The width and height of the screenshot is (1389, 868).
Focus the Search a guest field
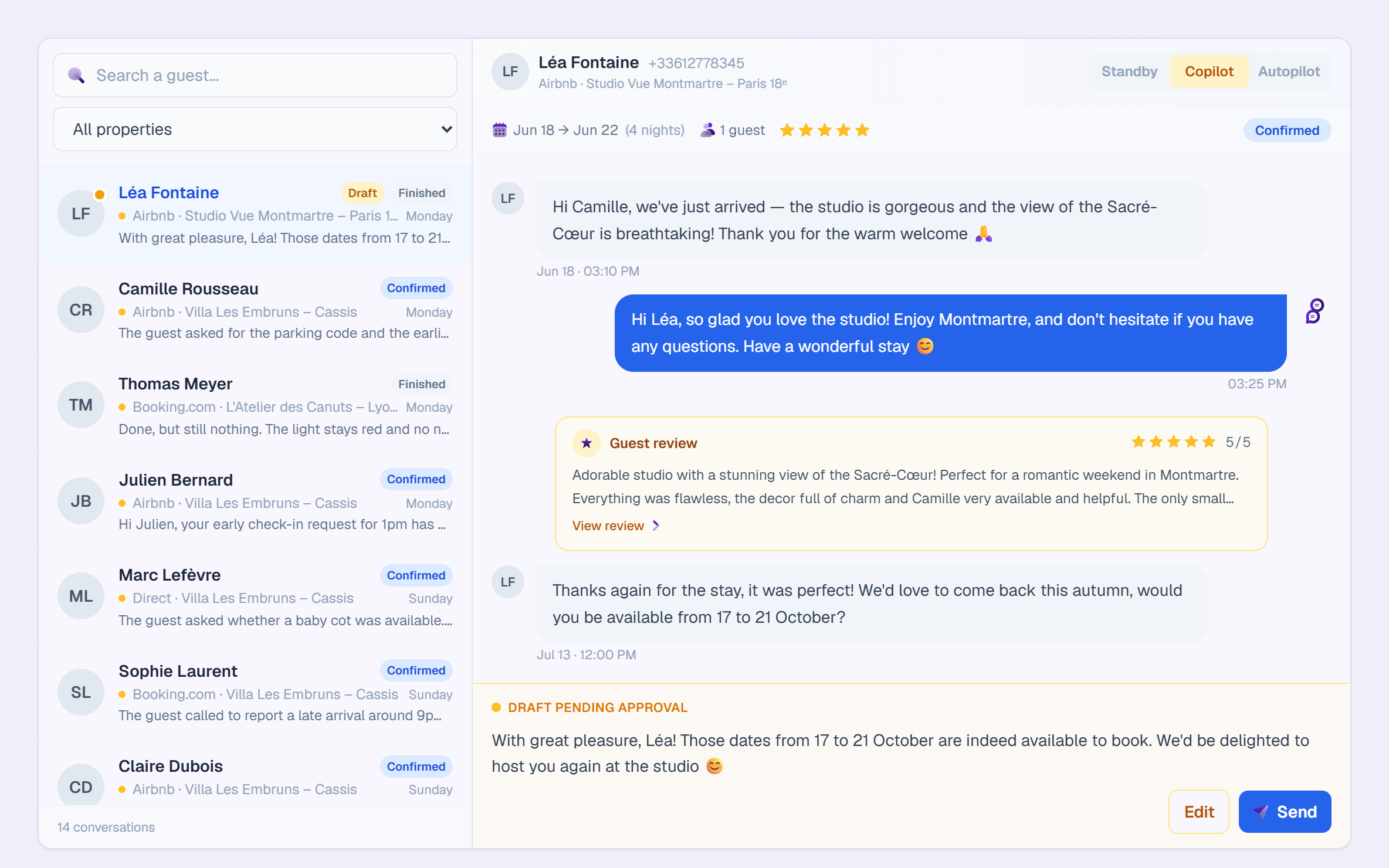coord(255,75)
